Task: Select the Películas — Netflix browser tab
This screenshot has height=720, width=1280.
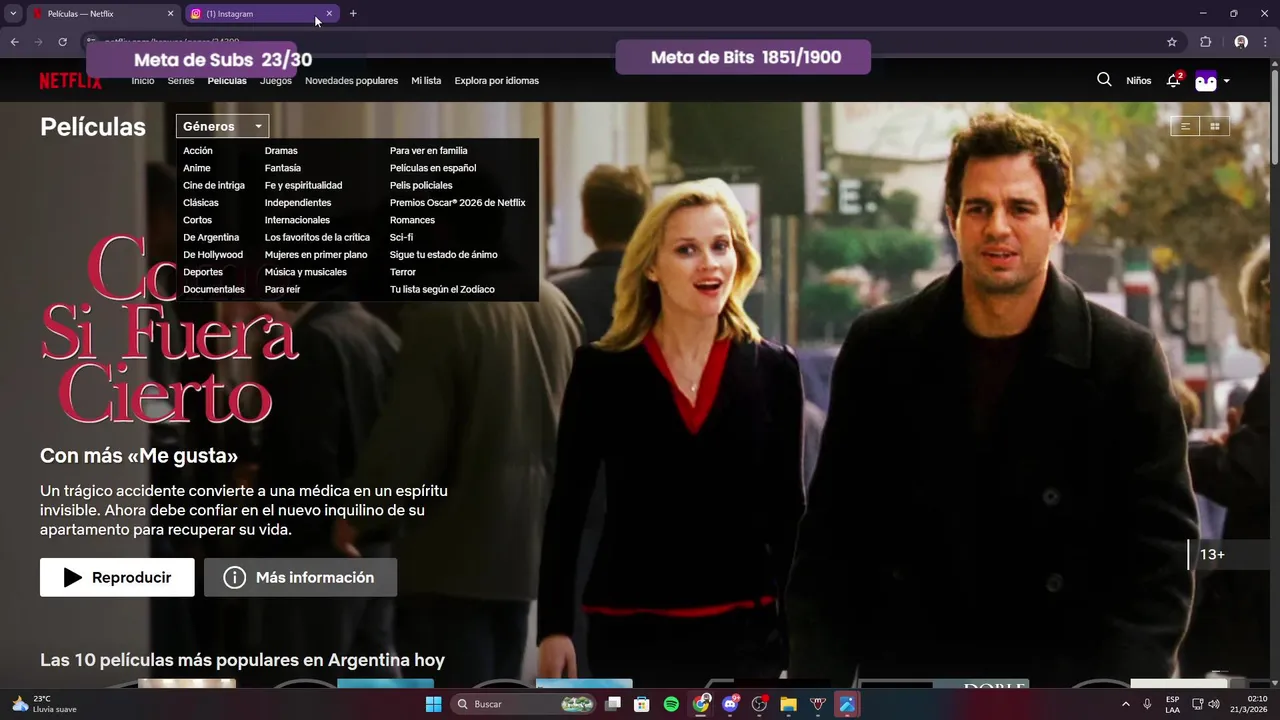Action: [102, 14]
